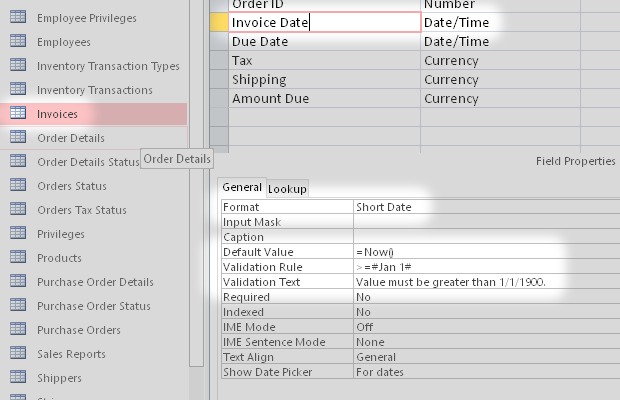Viewport: 620px width, 400px height.
Task: Click the Invoices table icon
Action: coord(18,114)
